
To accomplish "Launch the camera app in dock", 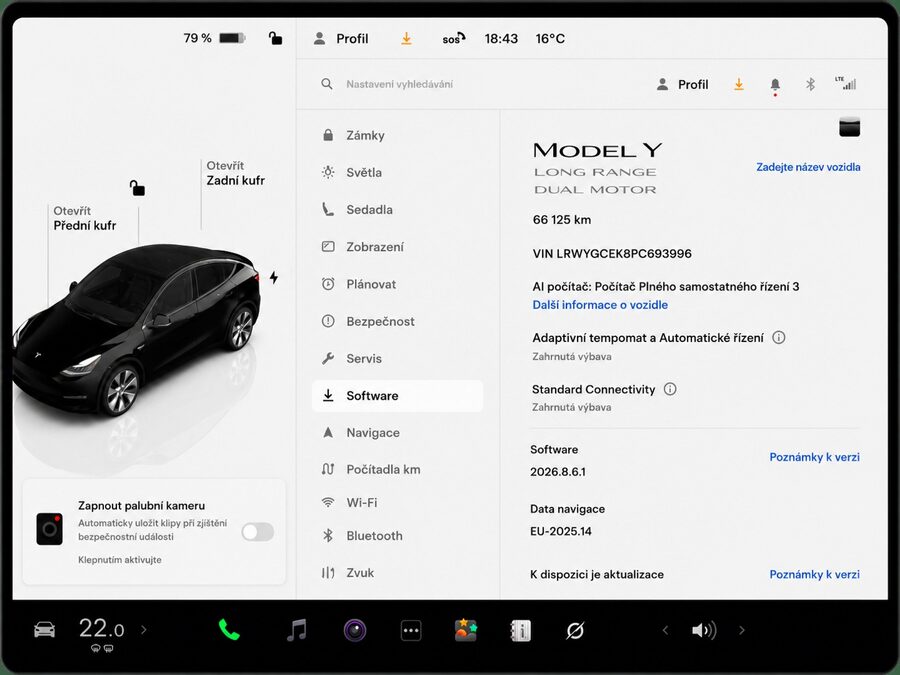I will coord(355,630).
